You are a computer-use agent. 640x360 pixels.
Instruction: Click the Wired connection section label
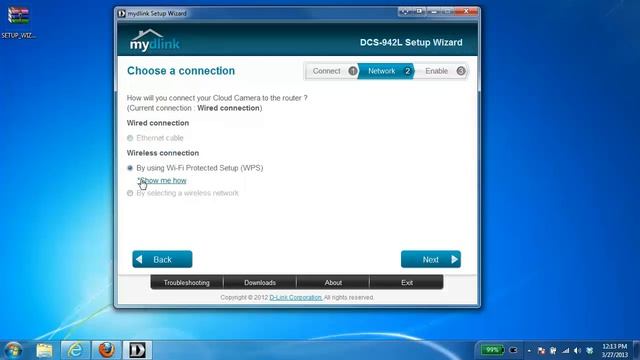(158, 123)
